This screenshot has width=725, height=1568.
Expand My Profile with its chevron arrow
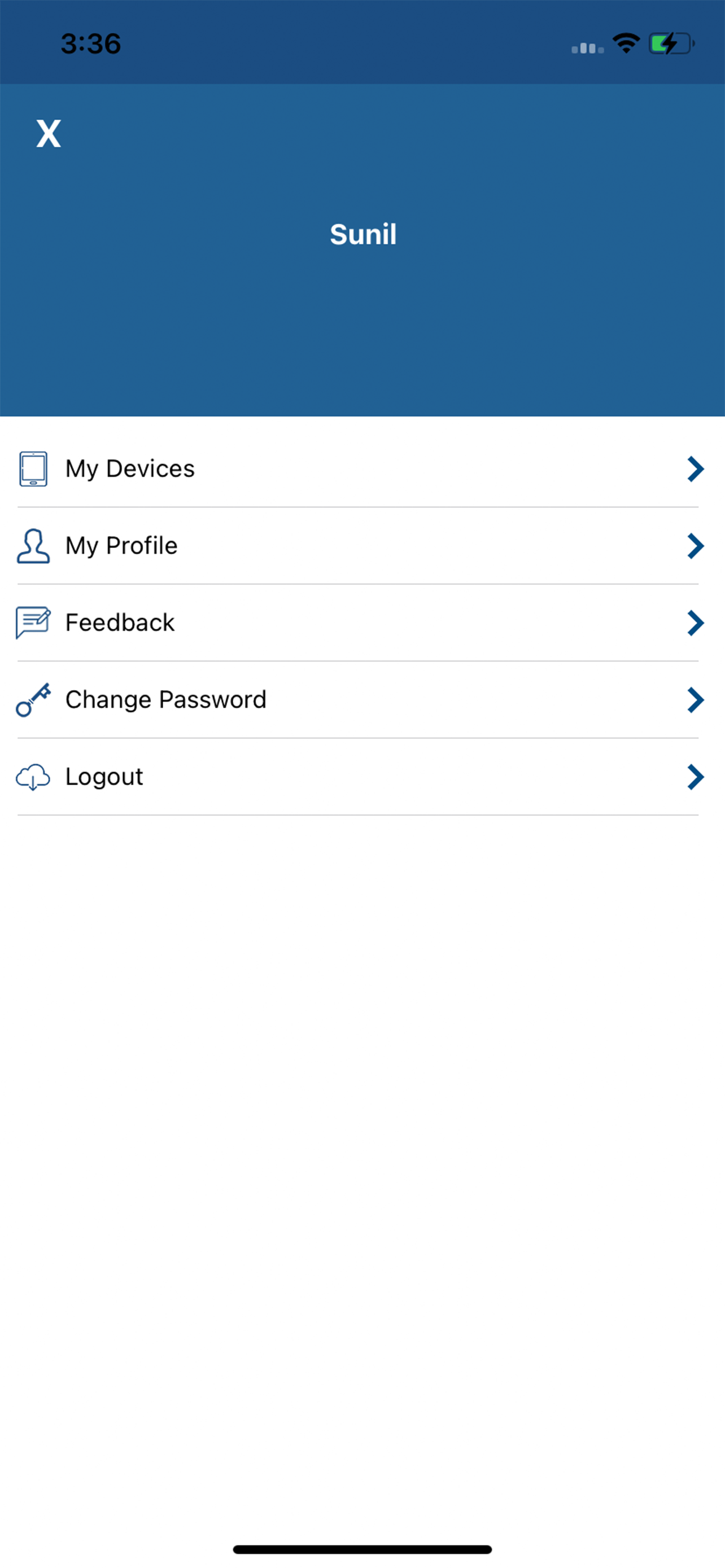tap(695, 546)
